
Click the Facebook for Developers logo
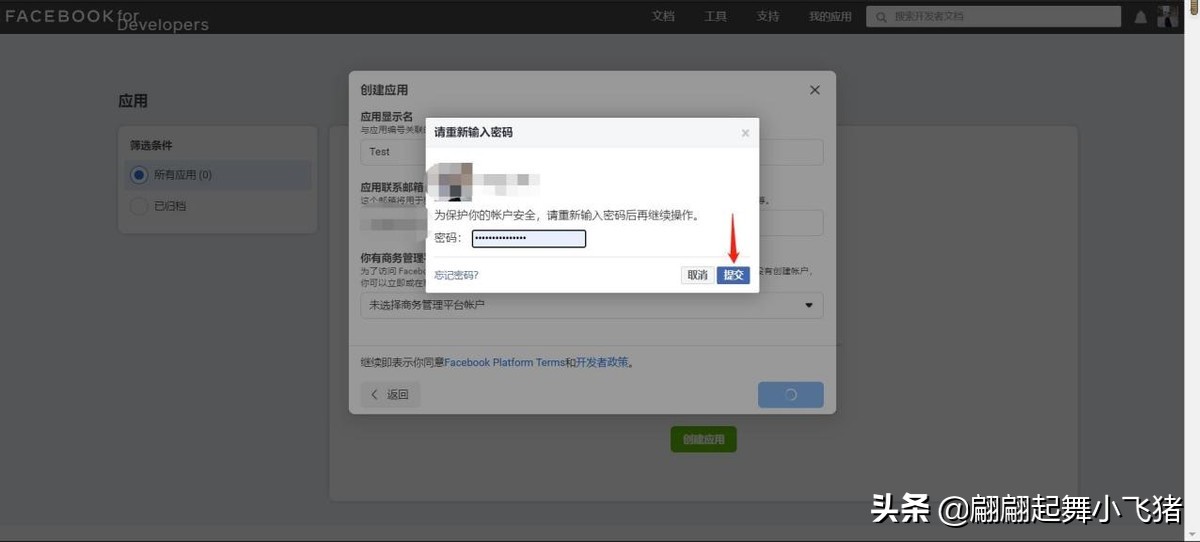click(x=107, y=19)
